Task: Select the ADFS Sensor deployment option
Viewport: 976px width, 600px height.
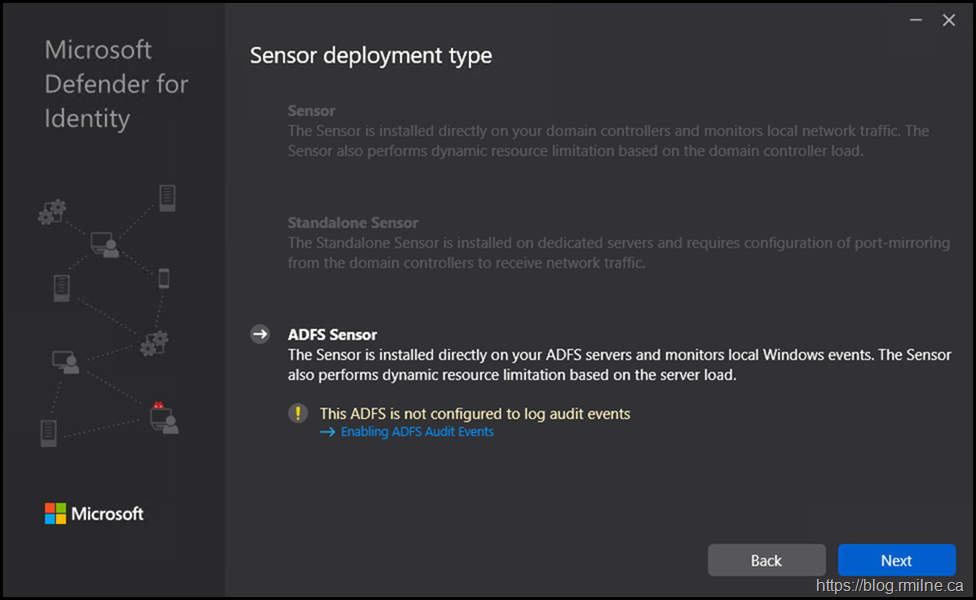Action: [x=332, y=335]
